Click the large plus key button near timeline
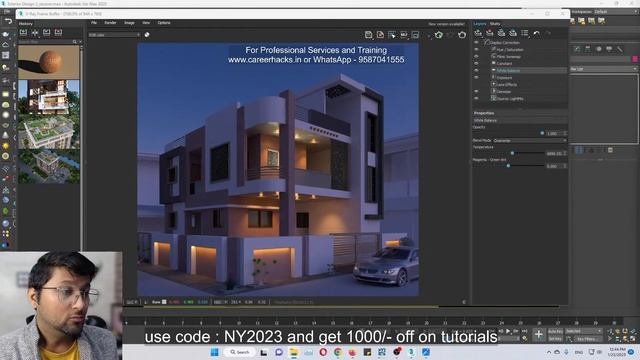The width and height of the screenshot is (640, 360). coord(538,335)
